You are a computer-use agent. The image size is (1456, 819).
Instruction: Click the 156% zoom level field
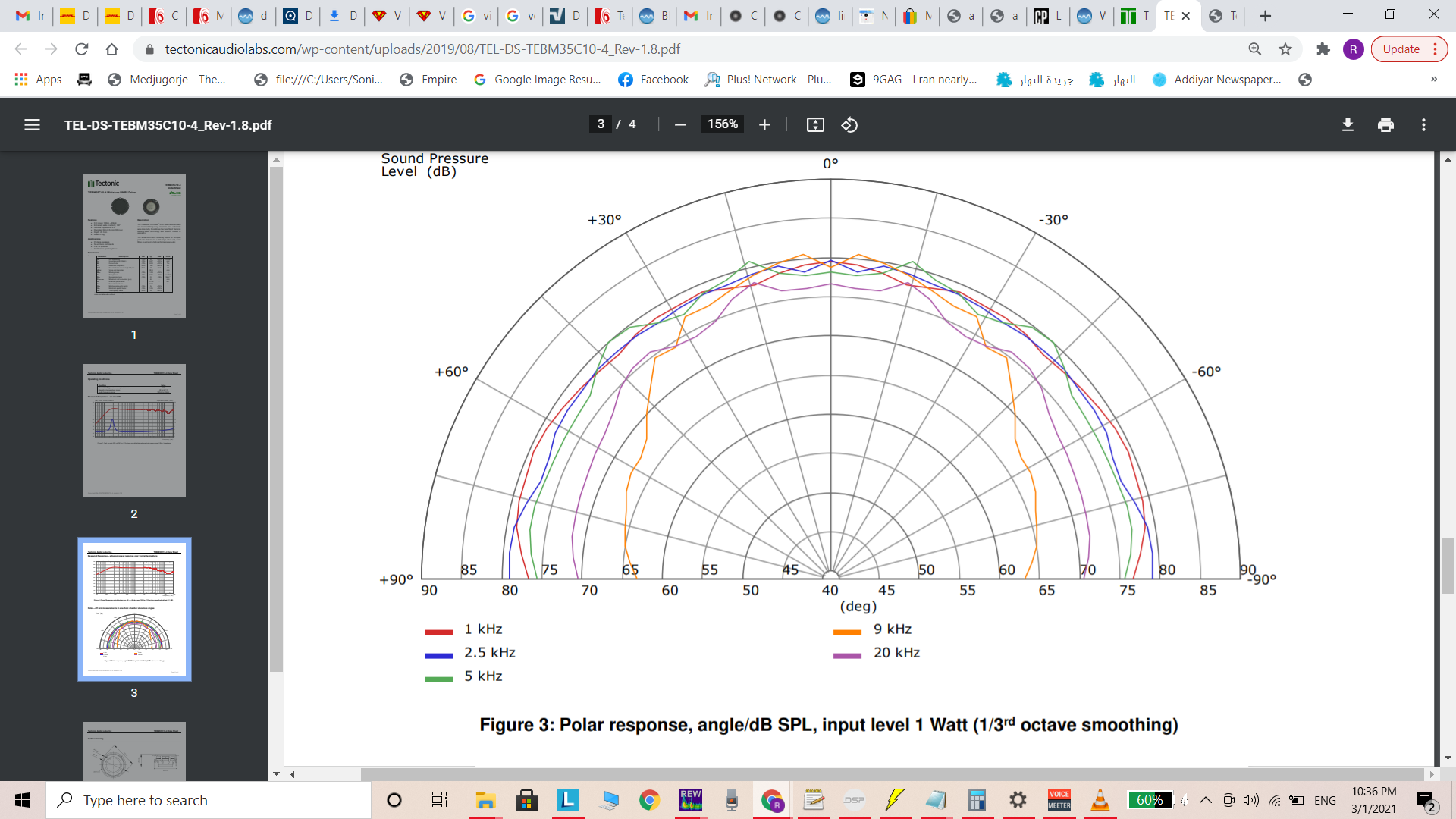[723, 124]
